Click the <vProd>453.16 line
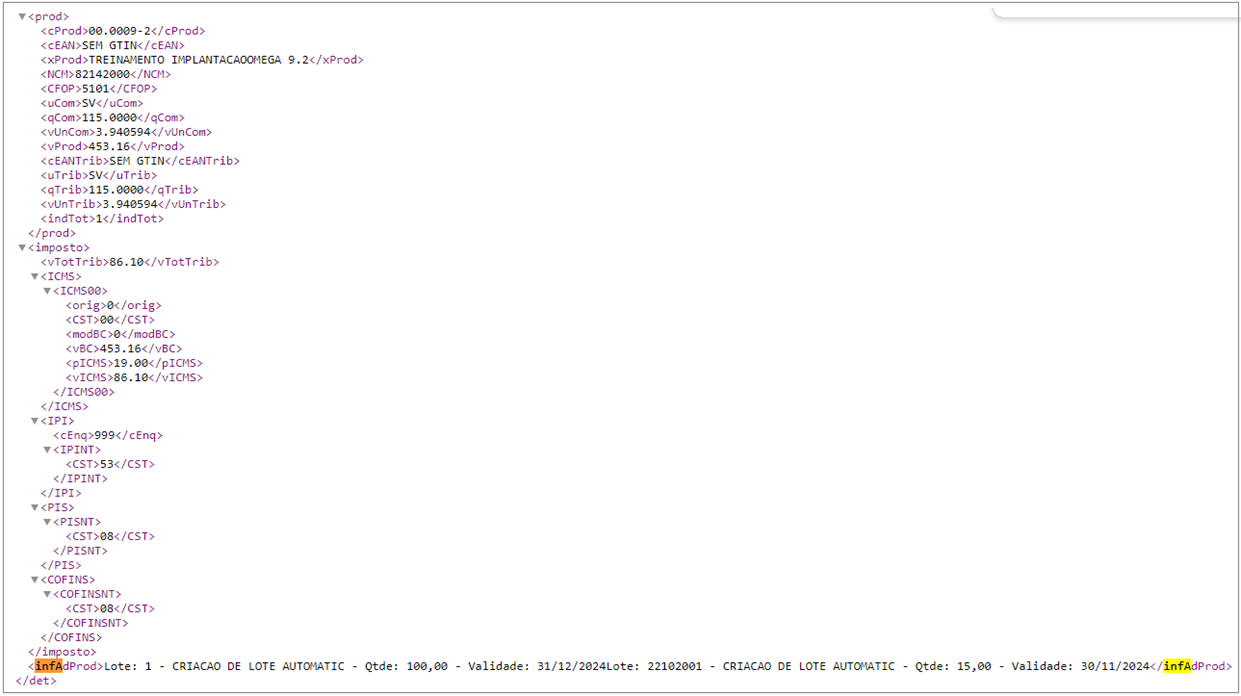This screenshot has width=1241, height=696. [112, 147]
